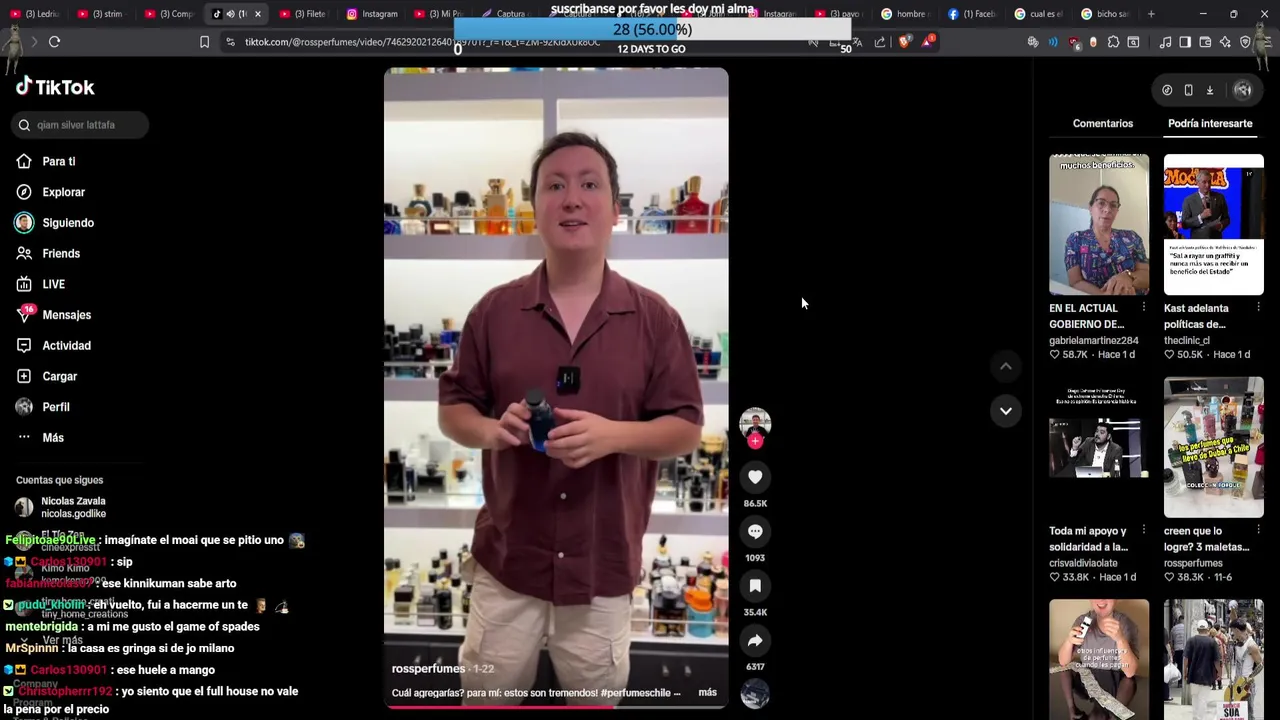Open options for EN EL ACTUAL GOBIERNO video

1144,307
